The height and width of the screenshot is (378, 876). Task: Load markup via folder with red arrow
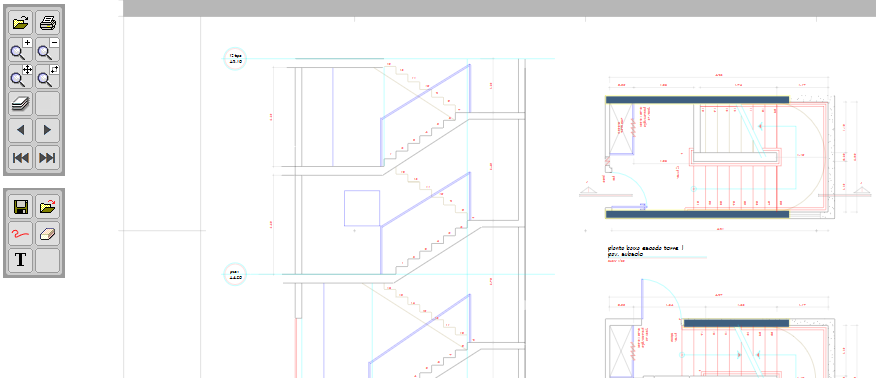[x=47, y=207]
